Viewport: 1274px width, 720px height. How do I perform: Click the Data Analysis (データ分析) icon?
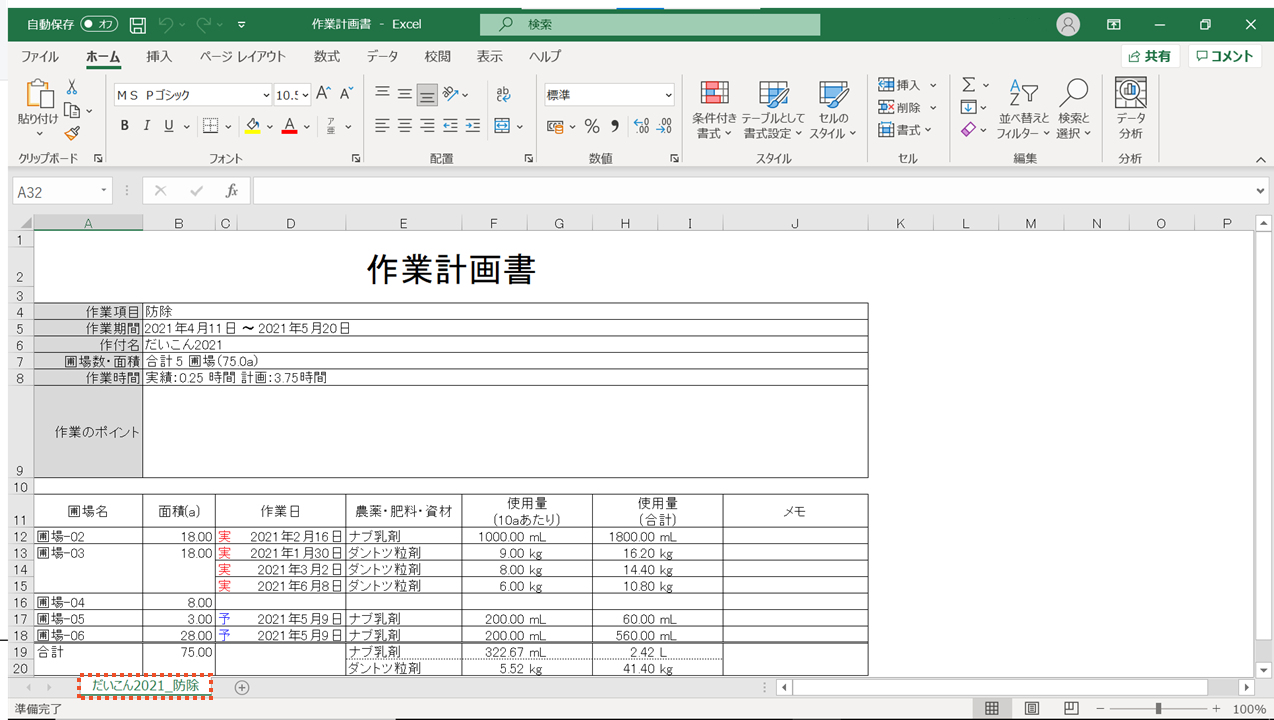click(1130, 110)
